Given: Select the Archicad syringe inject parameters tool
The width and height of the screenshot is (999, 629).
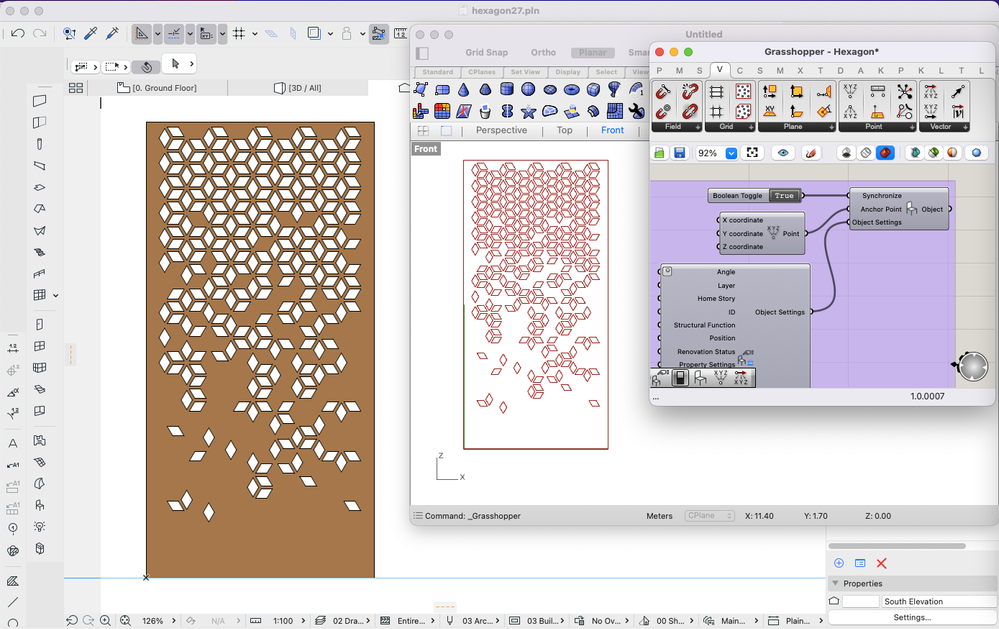Looking at the screenshot, I should pos(112,34).
